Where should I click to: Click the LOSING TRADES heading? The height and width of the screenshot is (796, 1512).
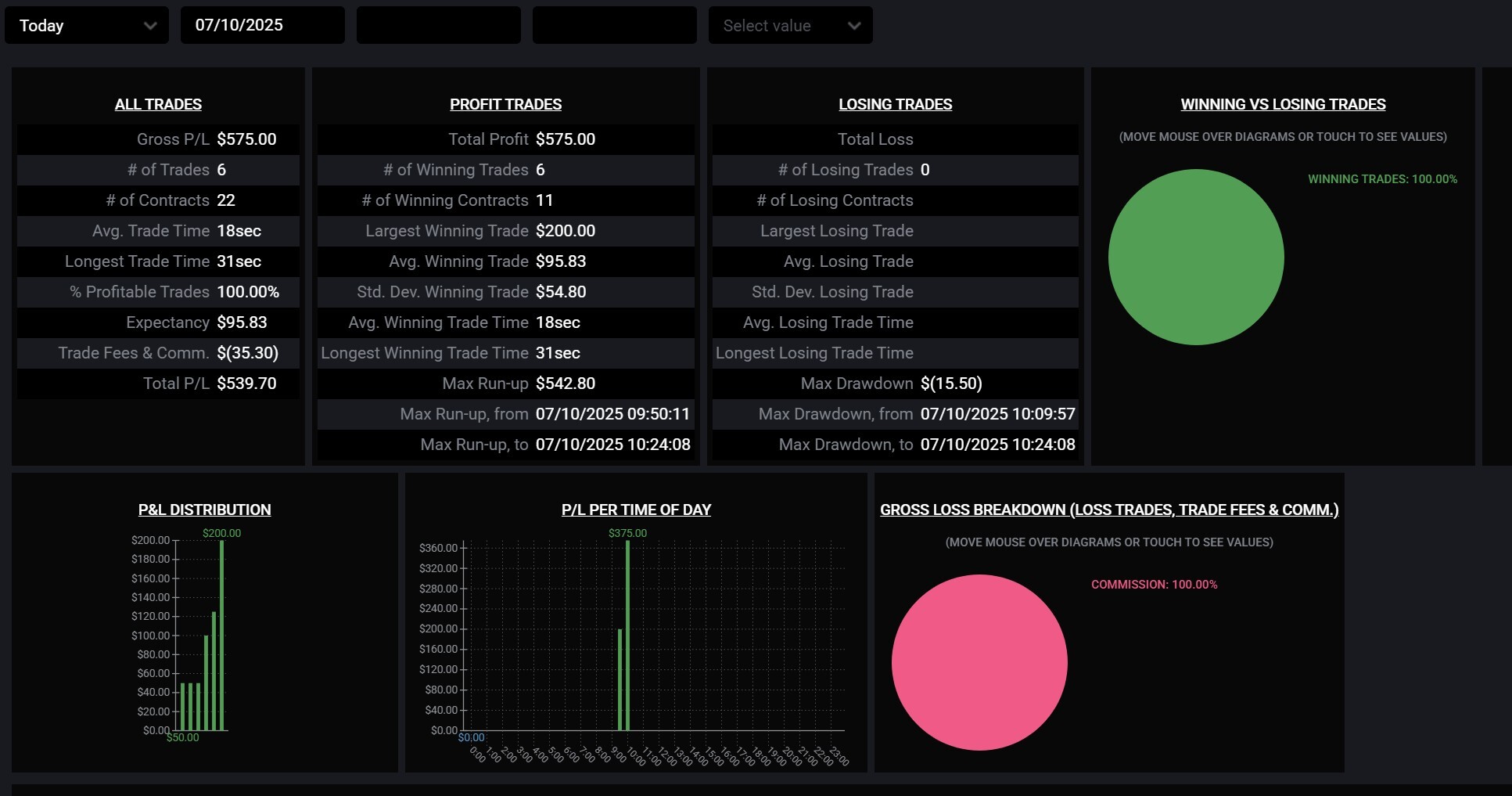[x=895, y=104]
